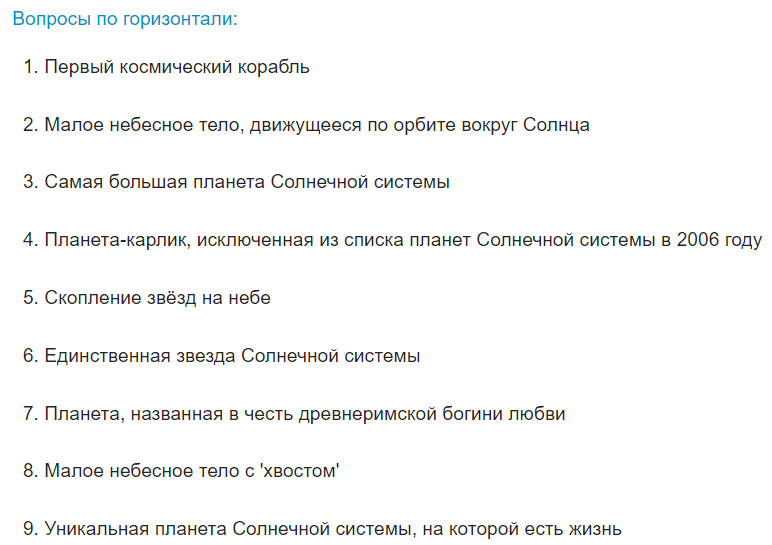Select the clue about the Roman goddess of love
The width and height of the screenshot is (772, 545).
(305, 413)
